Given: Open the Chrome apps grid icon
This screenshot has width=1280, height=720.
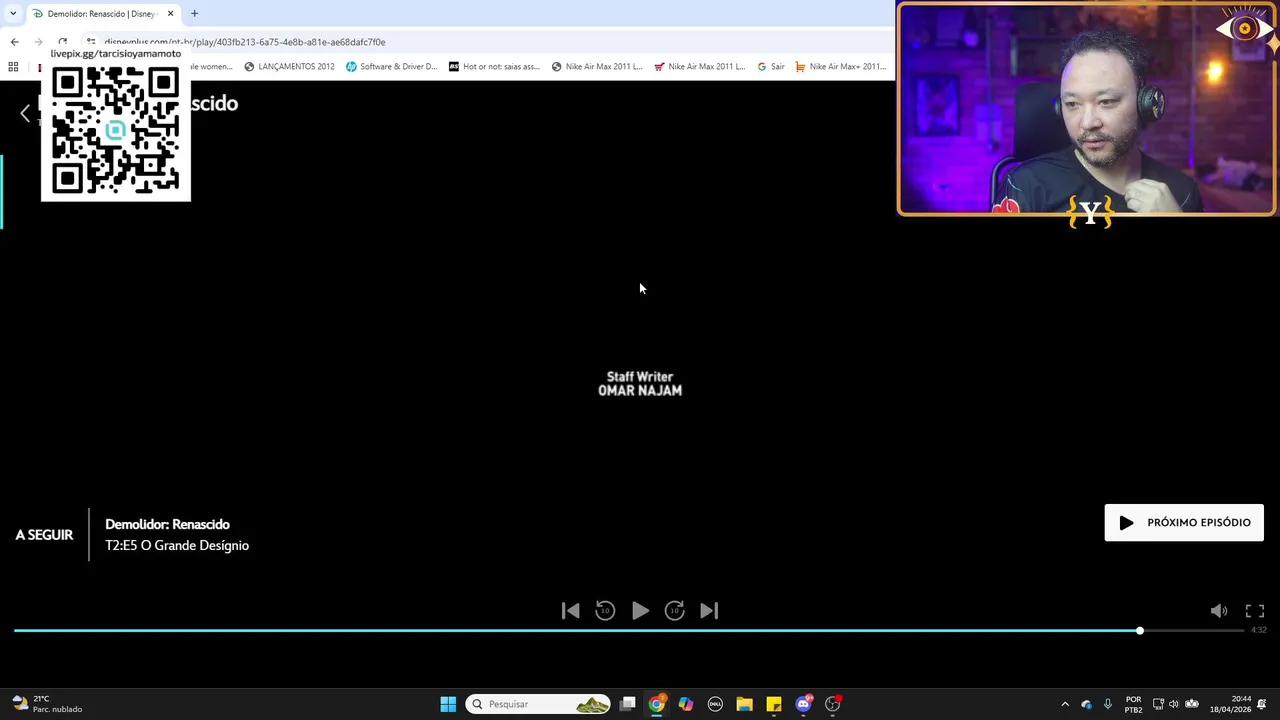Looking at the screenshot, I should [13, 66].
